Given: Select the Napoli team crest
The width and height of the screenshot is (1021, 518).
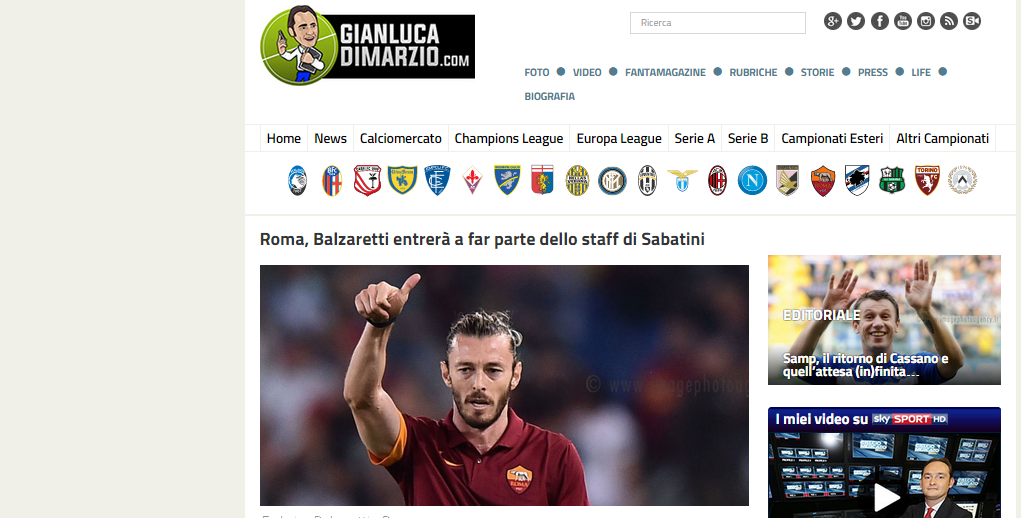Looking at the screenshot, I should (x=752, y=180).
